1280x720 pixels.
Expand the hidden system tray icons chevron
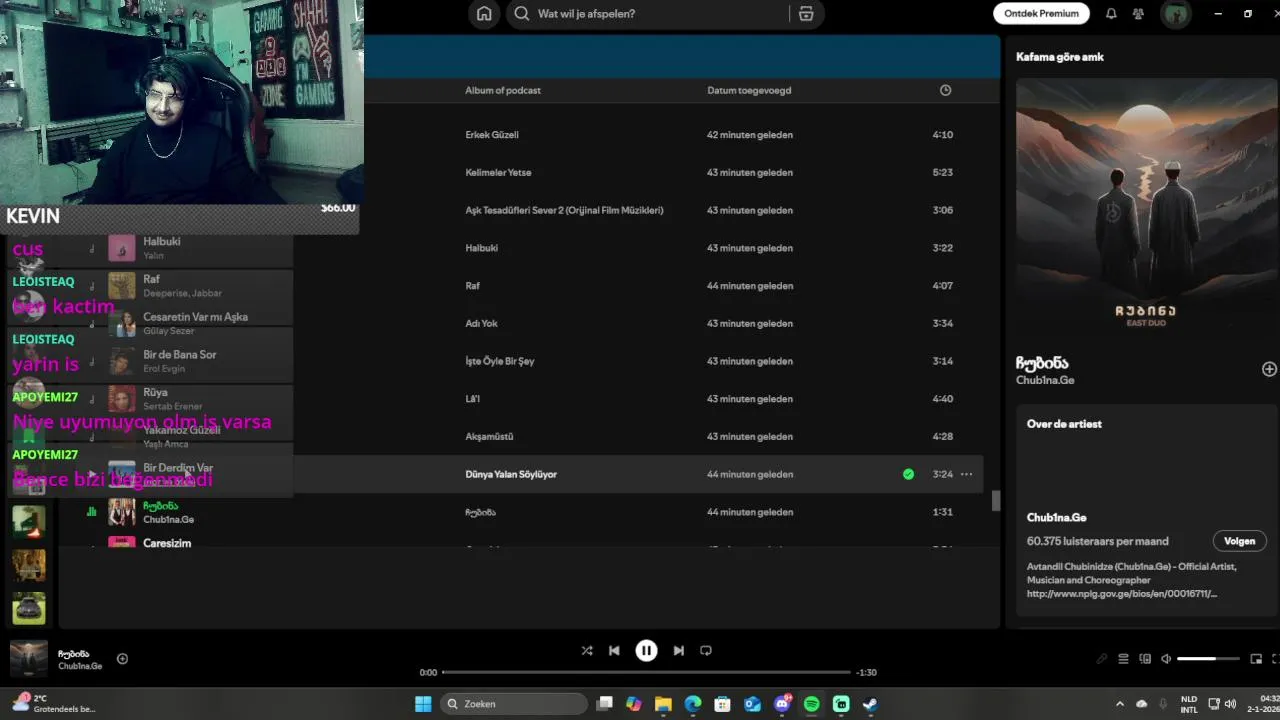click(x=1119, y=704)
